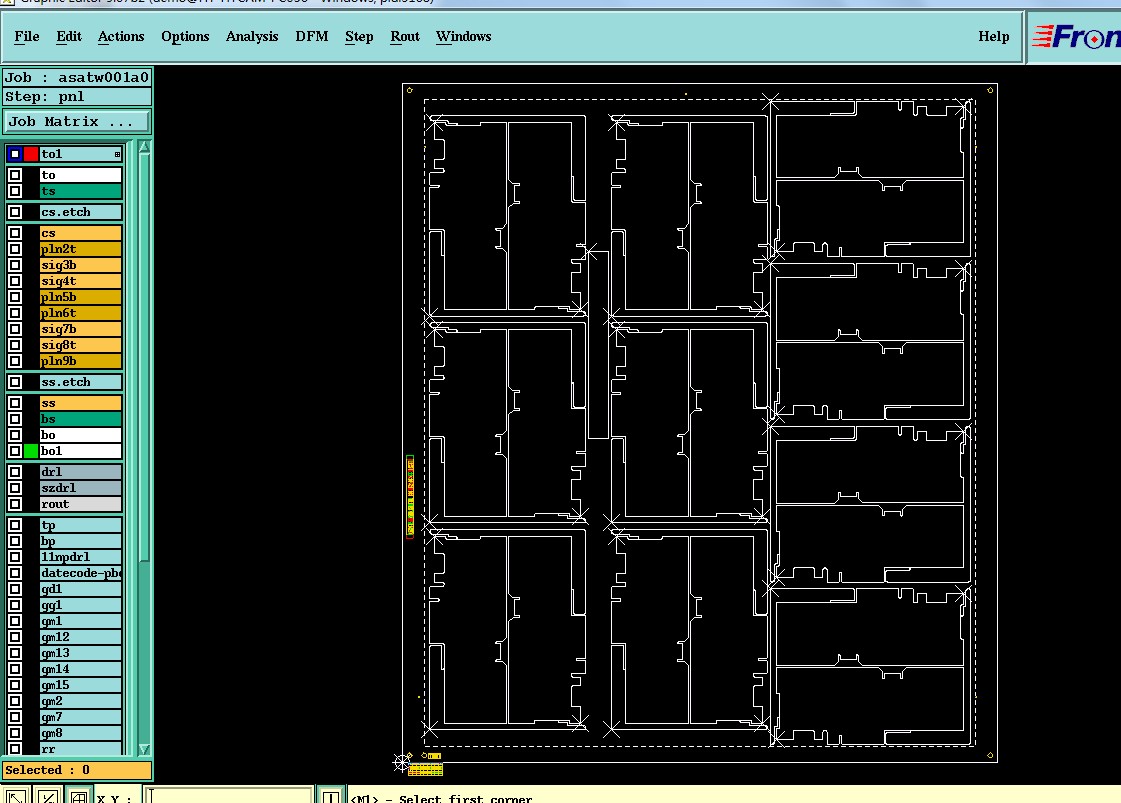Screen dimensions: 1121x803
Task: Click the layer list scroll down arrow
Action: coord(144,749)
